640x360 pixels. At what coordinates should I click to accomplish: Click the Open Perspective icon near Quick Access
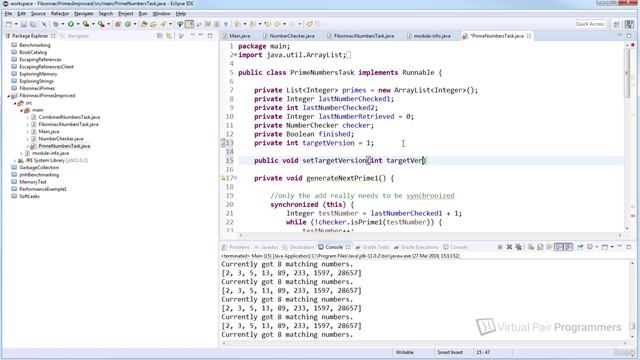(x=617, y=24)
